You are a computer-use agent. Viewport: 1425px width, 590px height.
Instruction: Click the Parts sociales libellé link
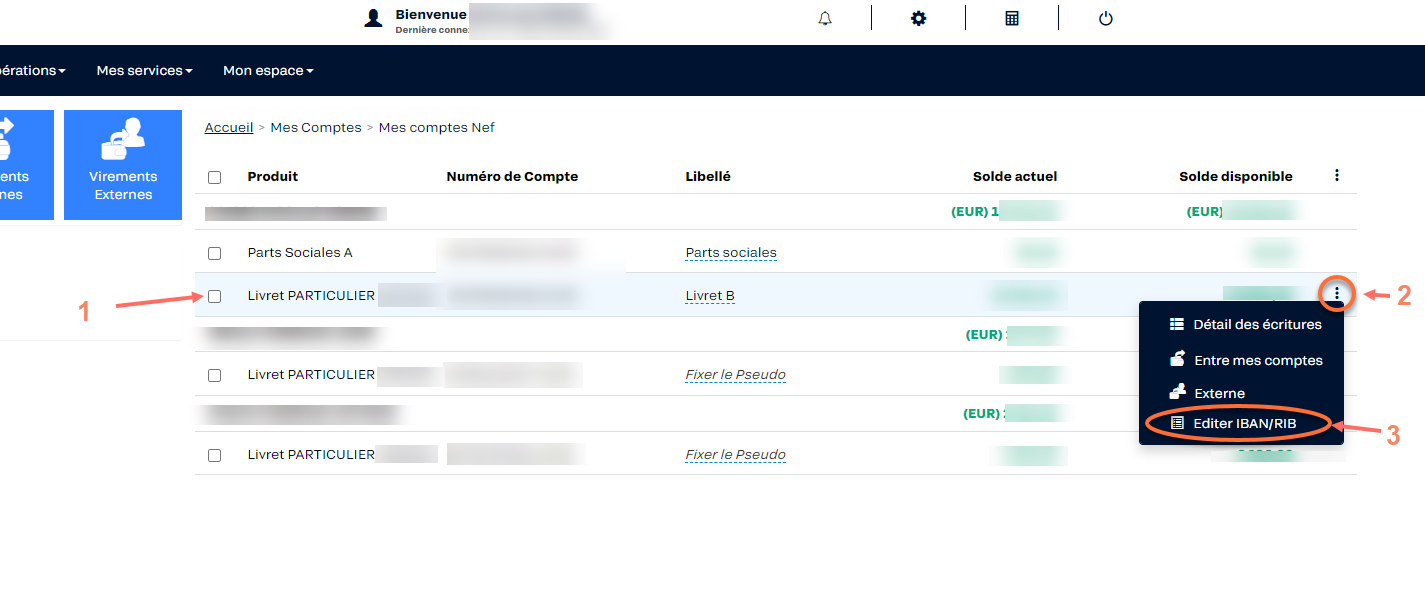point(731,253)
